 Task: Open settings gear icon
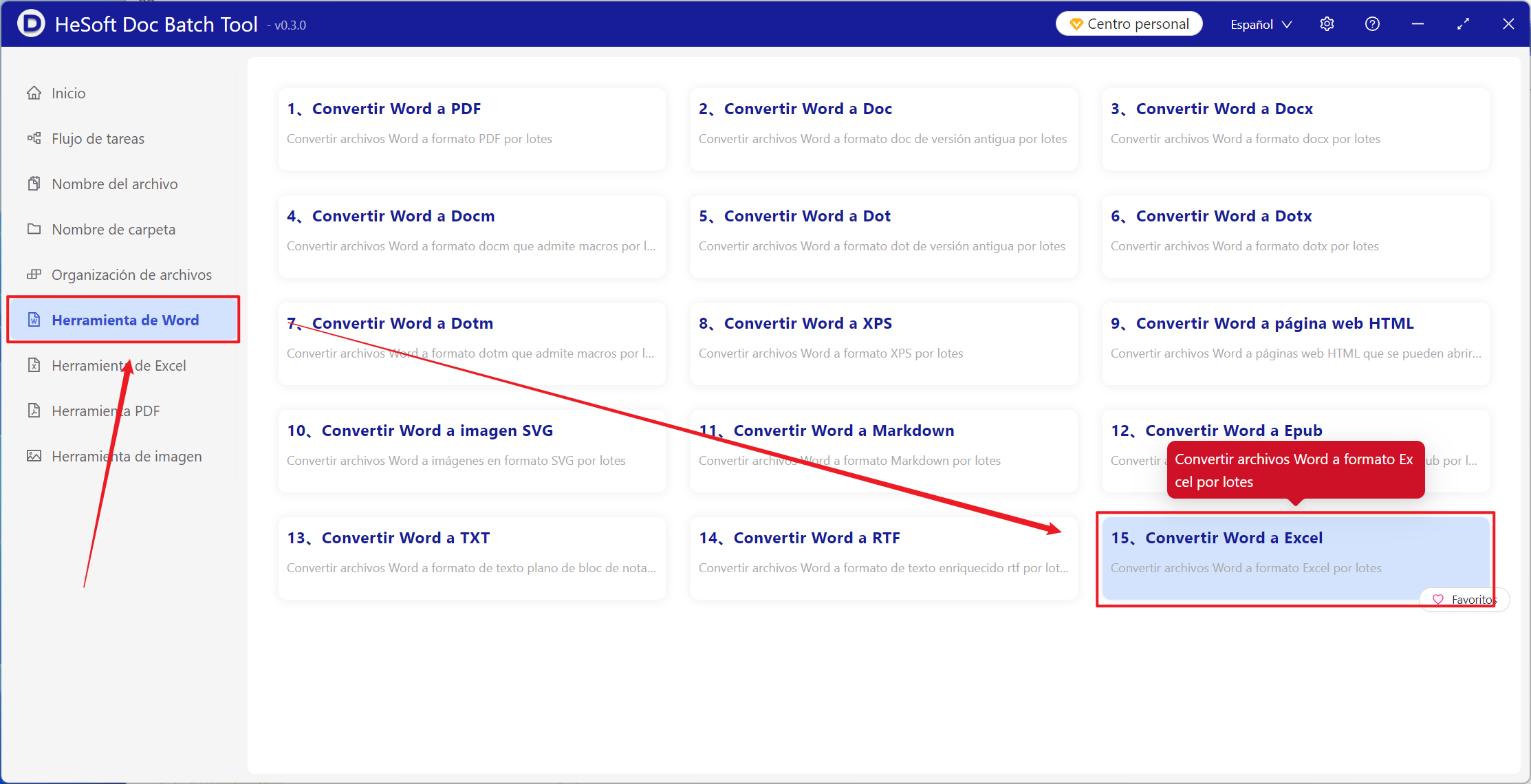(x=1327, y=24)
